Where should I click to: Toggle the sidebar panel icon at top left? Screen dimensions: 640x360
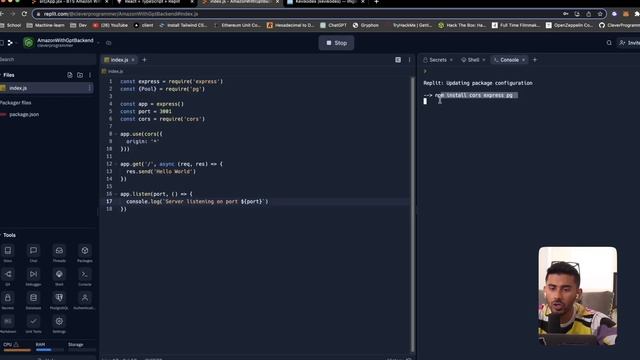(x=2, y=42)
